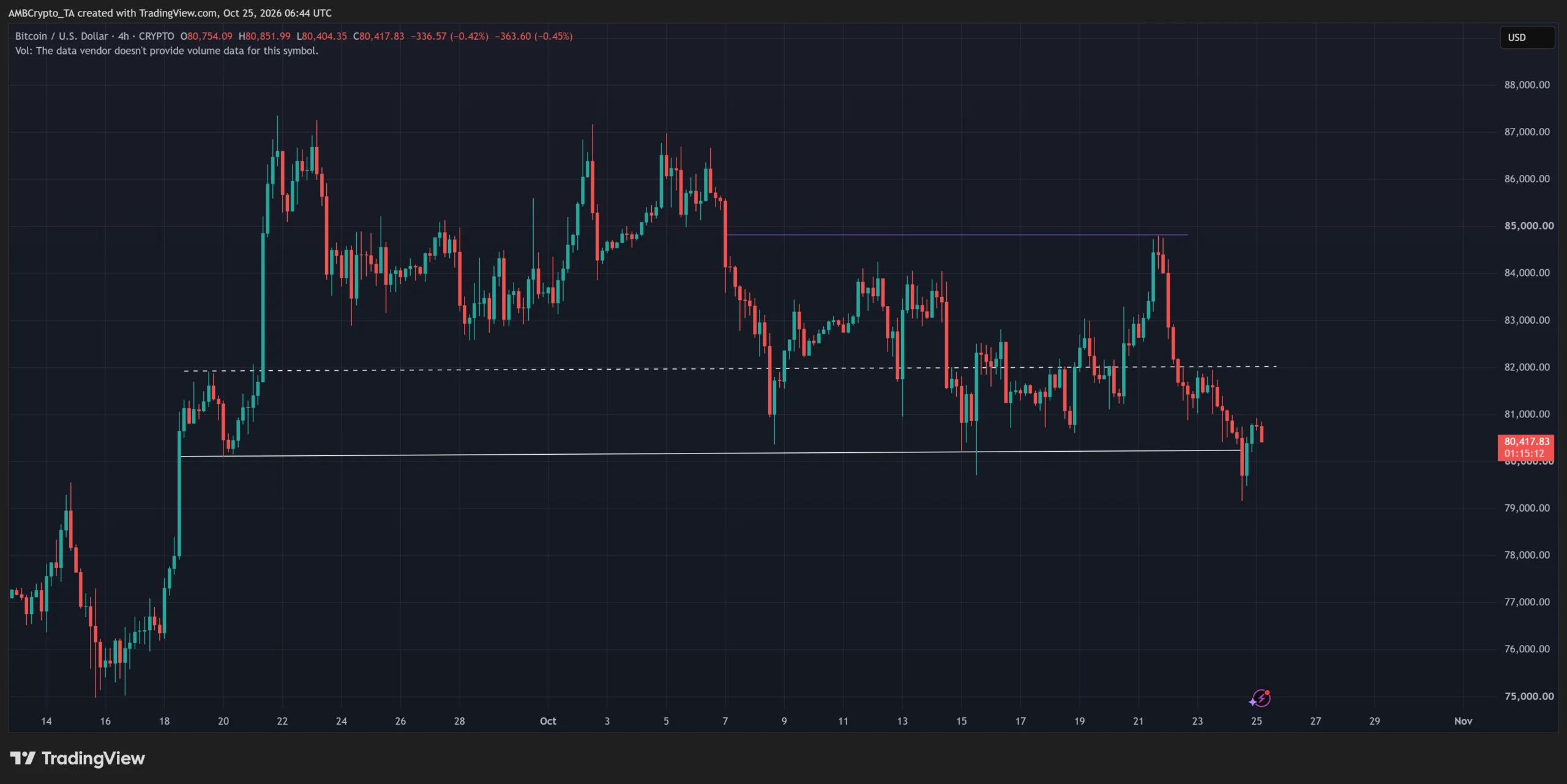Click the 87,000.00 price axis label
The image size is (1567, 784).
click(1527, 132)
